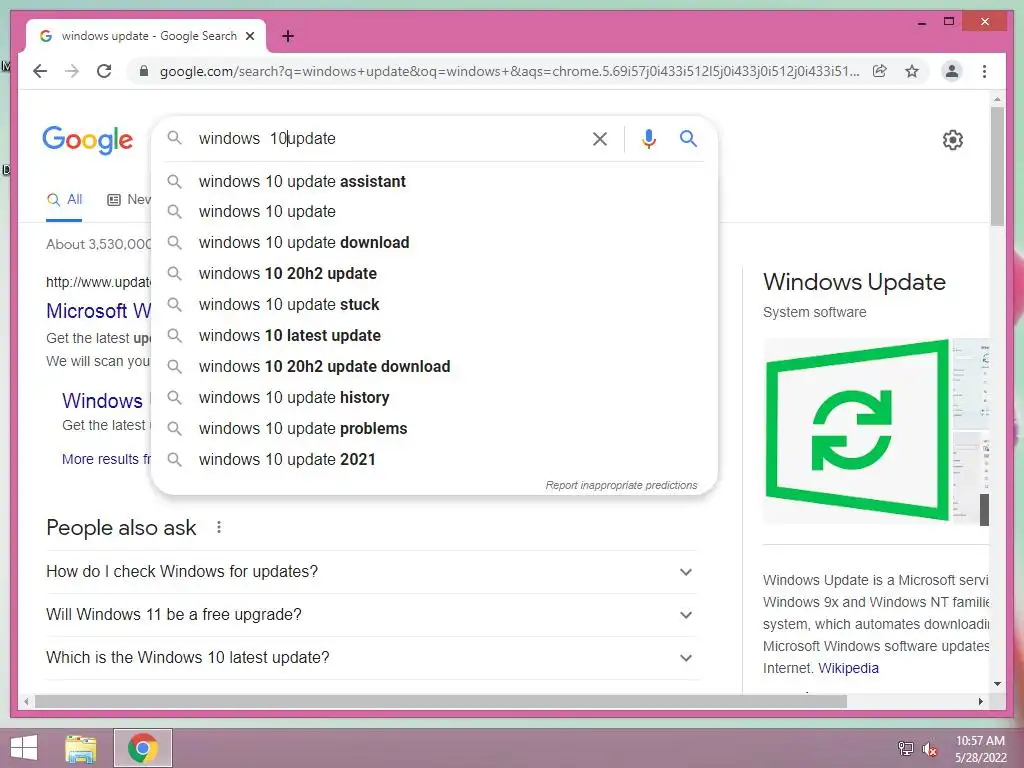Select suggestion windows 10 latest update
The width and height of the screenshot is (1024, 768).
tap(434, 336)
